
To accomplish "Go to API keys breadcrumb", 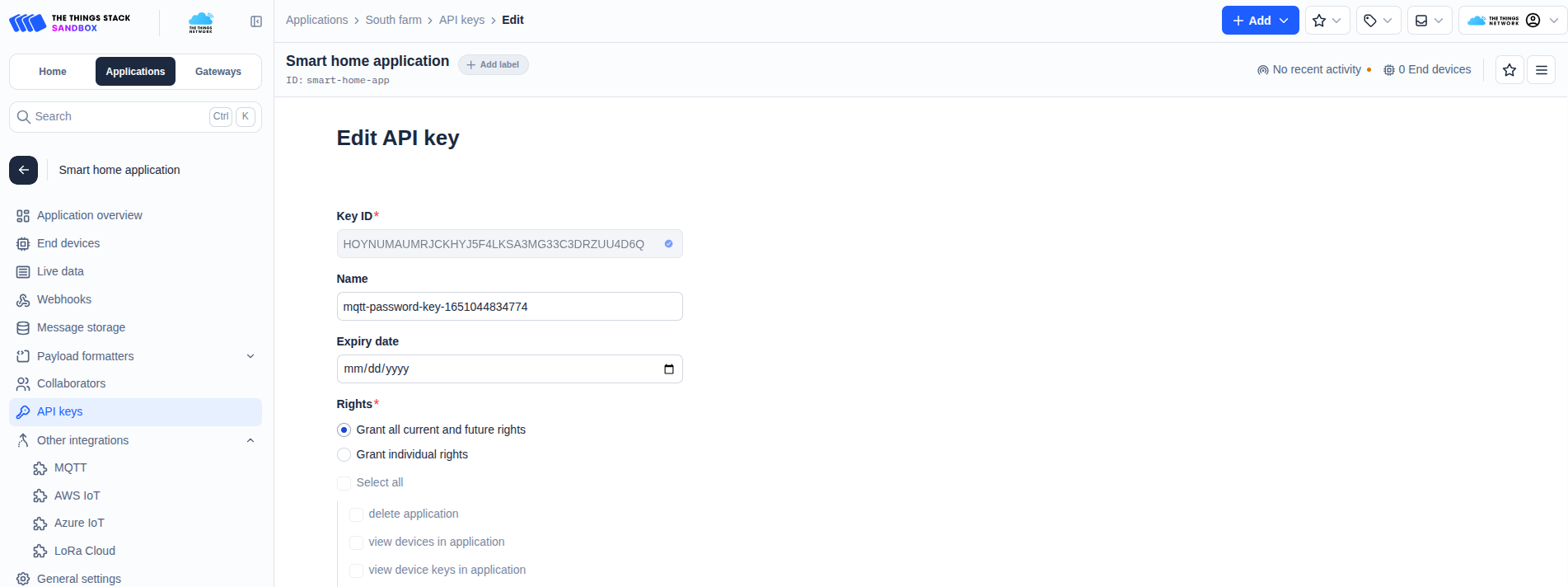I will tap(462, 20).
